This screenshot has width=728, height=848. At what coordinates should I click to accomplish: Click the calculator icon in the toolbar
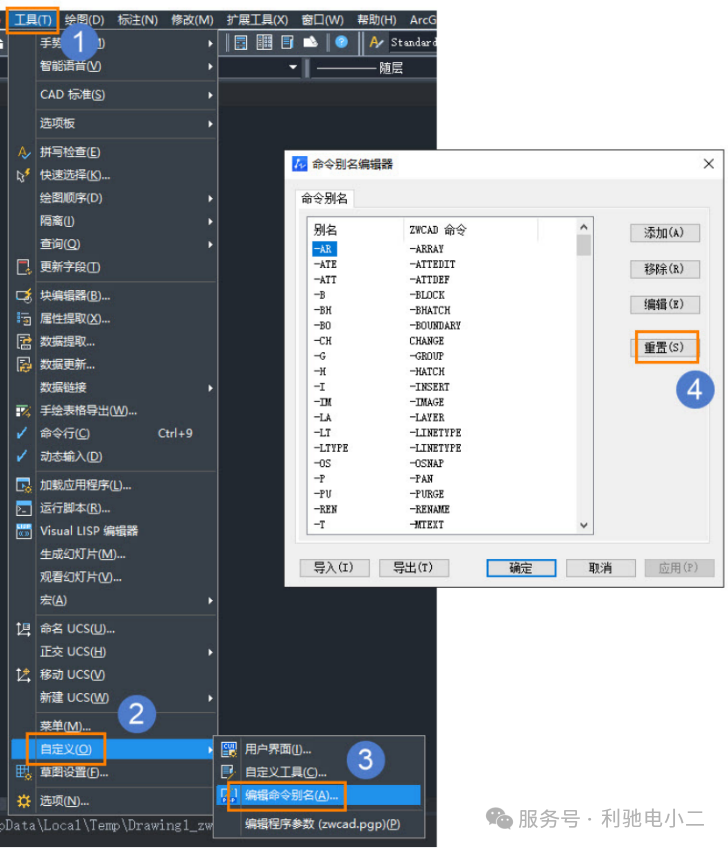coord(241,42)
